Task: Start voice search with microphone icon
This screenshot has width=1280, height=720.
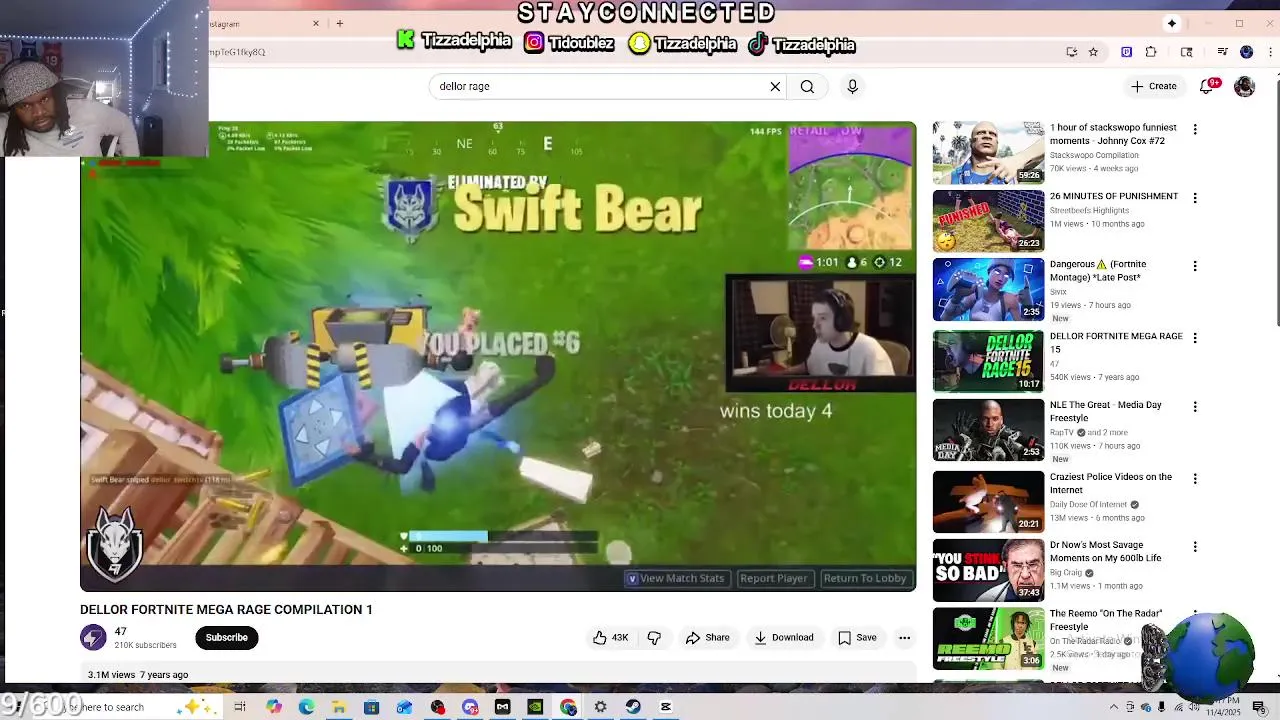Action: (852, 87)
